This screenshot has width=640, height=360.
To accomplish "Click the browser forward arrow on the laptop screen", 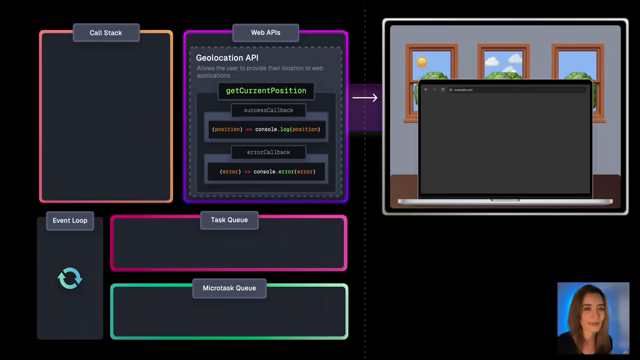I will (x=434, y=89).
